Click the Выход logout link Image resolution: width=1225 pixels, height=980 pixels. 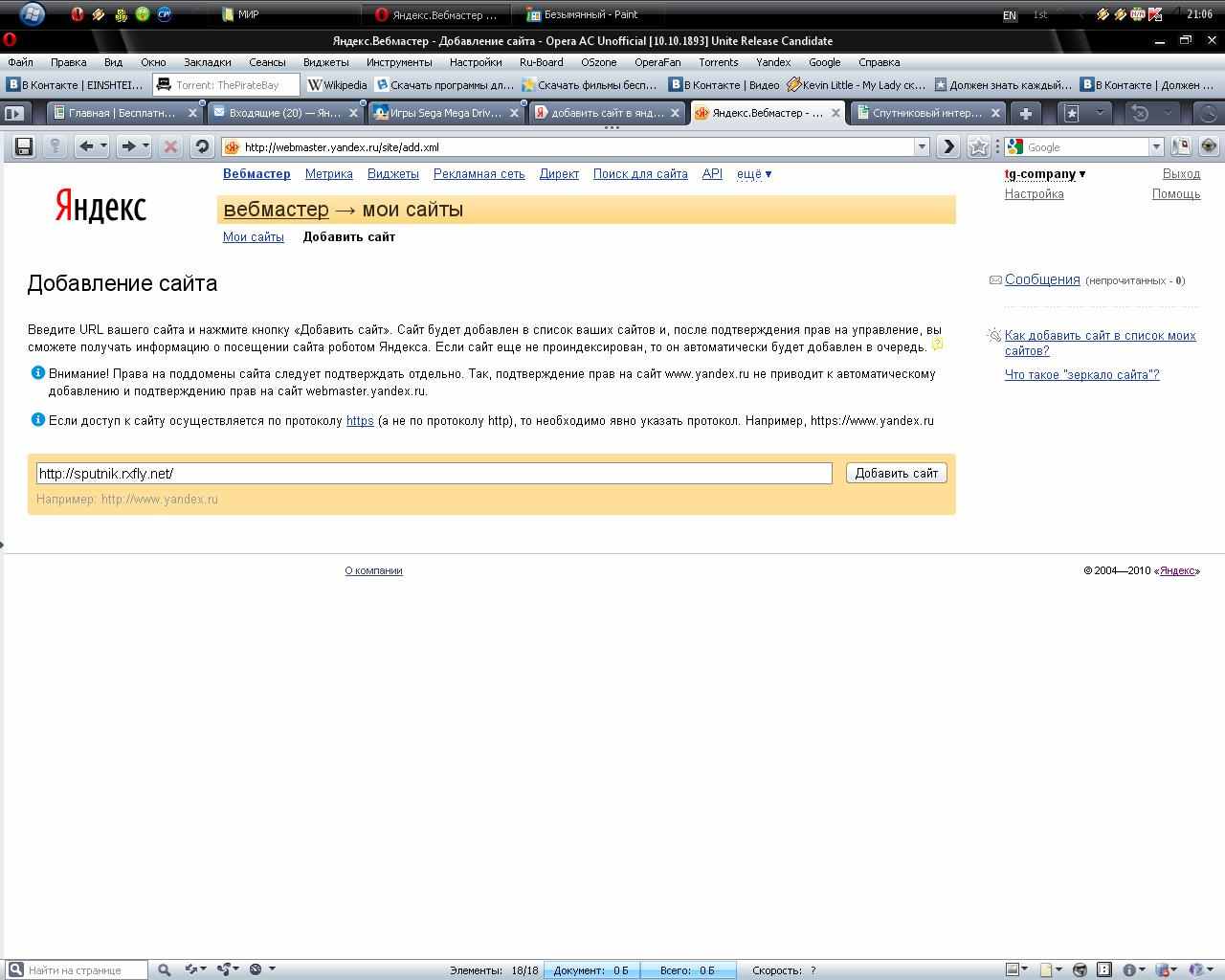[1181, 174]
